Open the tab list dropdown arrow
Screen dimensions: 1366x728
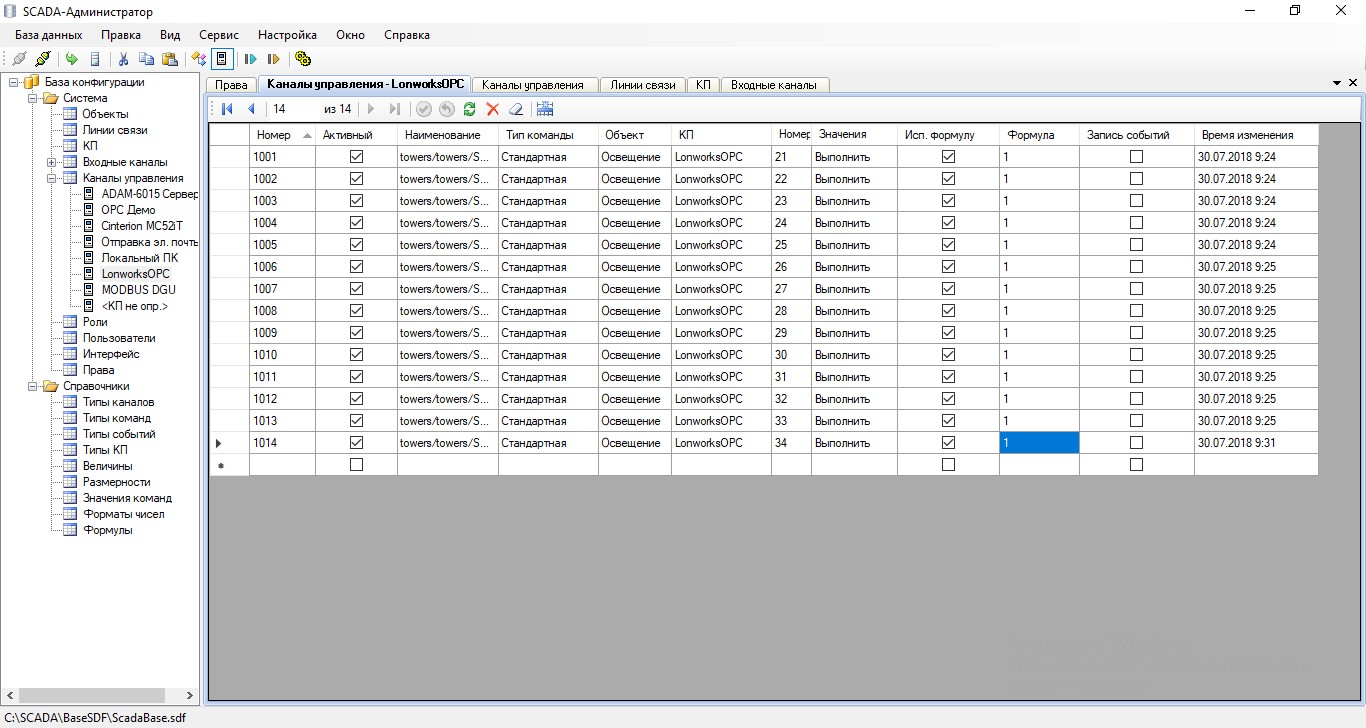(1338, 82)
